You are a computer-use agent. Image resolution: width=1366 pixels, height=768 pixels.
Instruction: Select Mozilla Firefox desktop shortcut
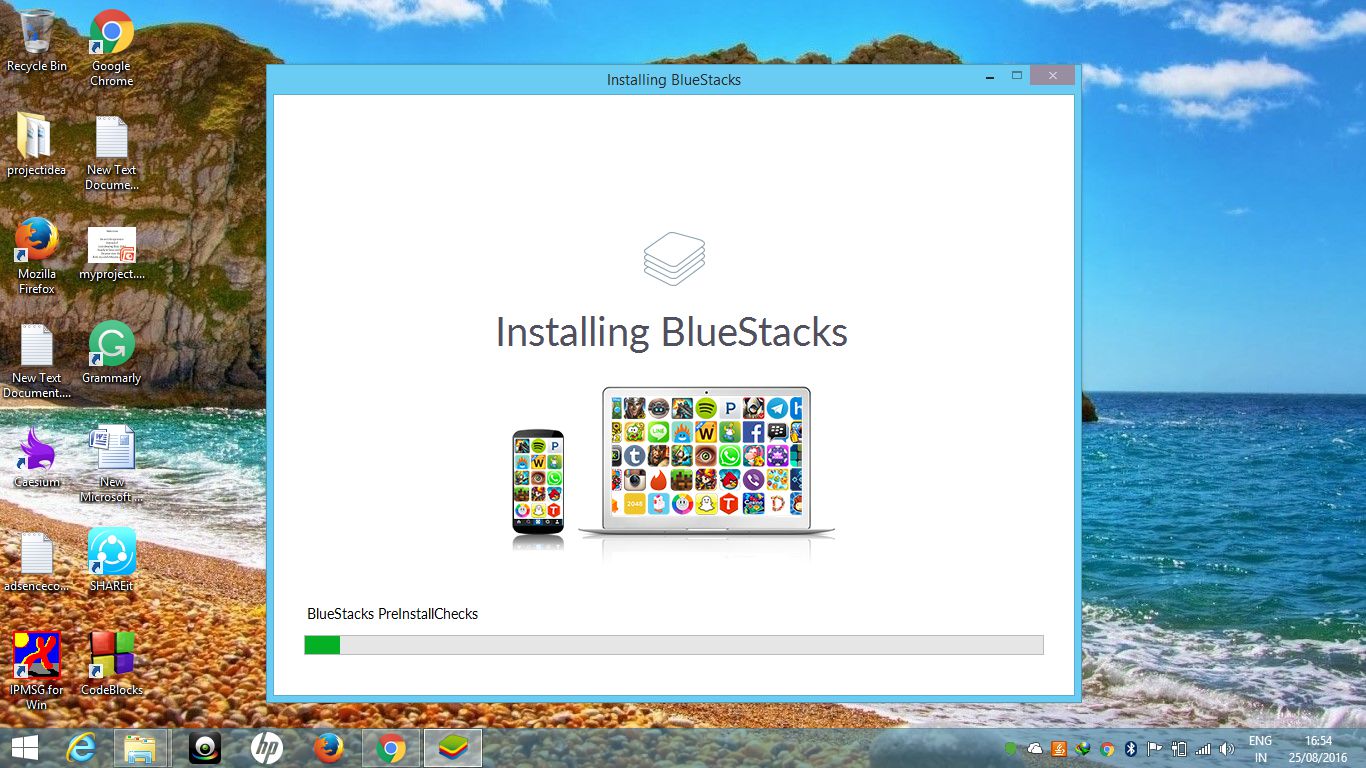point(37,256)
